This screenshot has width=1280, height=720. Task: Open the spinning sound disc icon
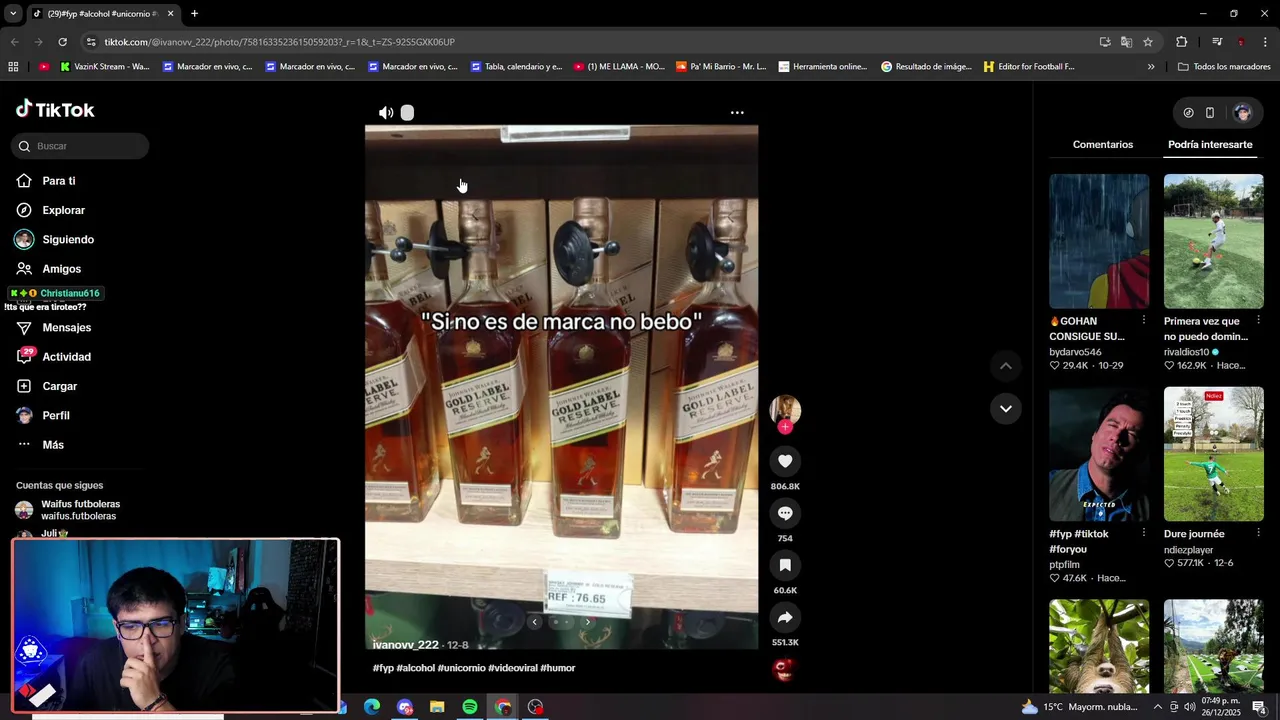[x=785, y=669]
